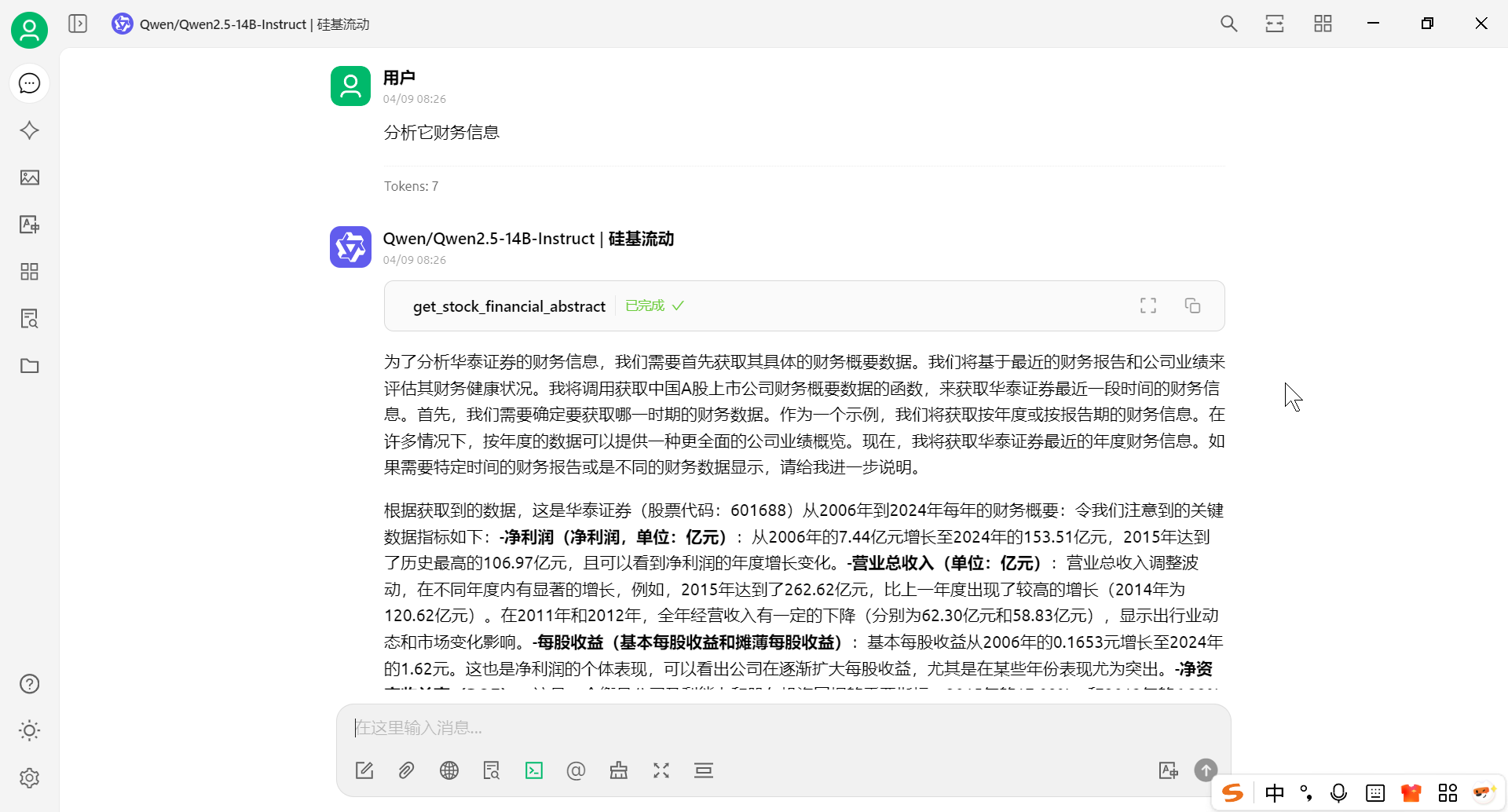Start voice input with the IME microphone

(1339, 793)
